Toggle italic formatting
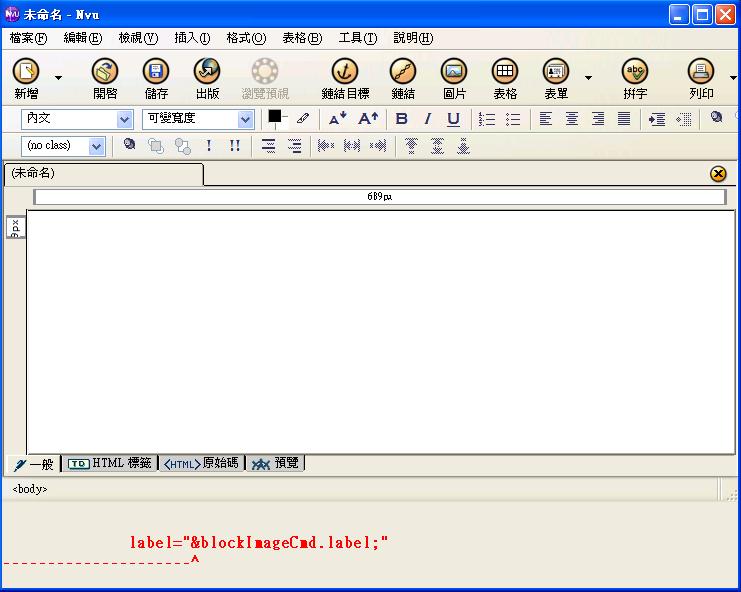Image resolution: width=741 pixels, height=592 pixels. pyautogui.click(x=428, y=119)
